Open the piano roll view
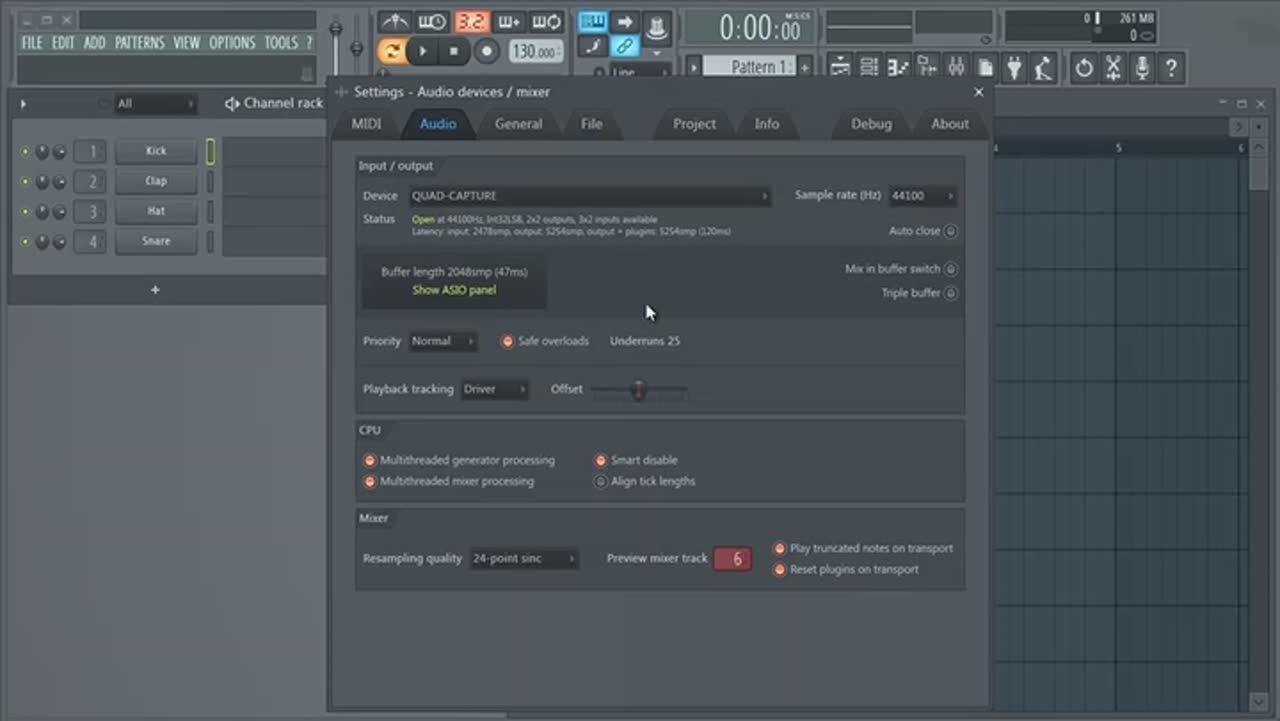1280x721 pixels. coord(898,68)
